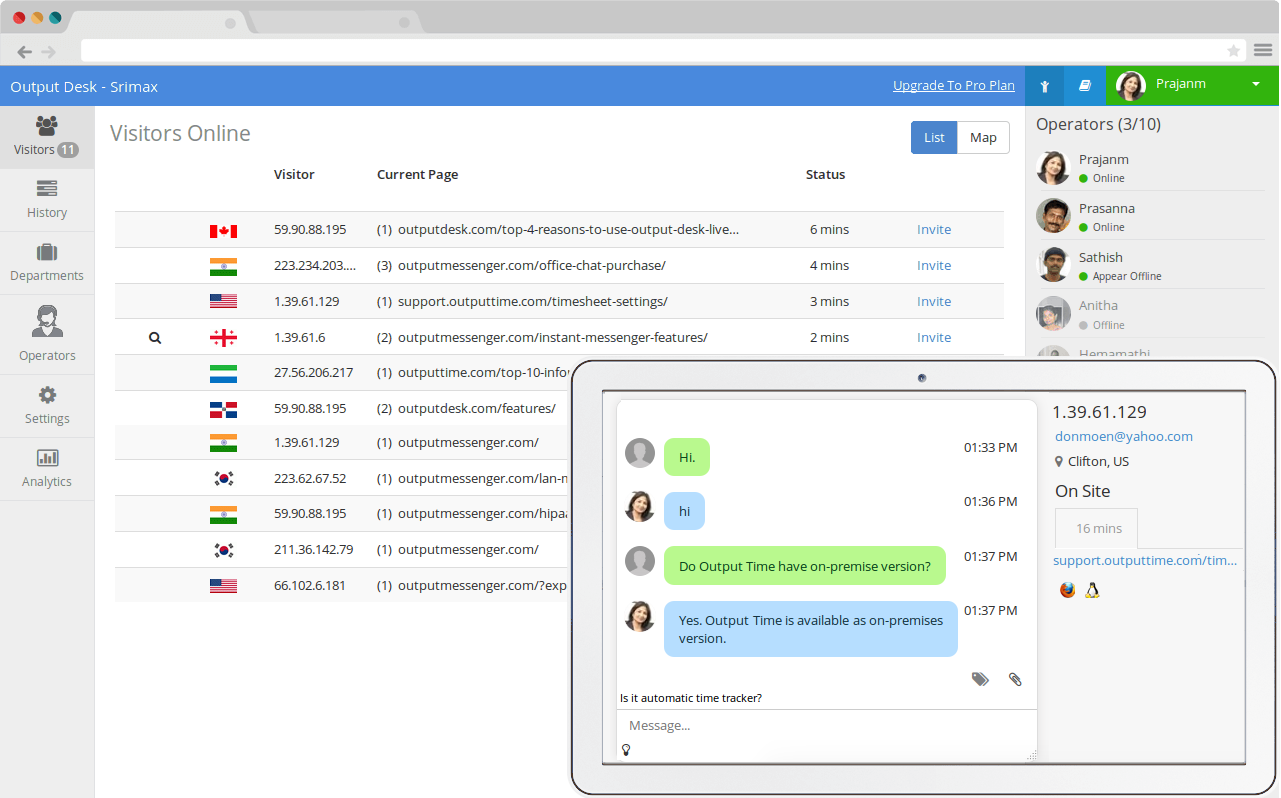This screenshot has width=1281, height=798.
Task: Click the Linux penguin icon in visitor details
Action: click(x=1092, y=590)
